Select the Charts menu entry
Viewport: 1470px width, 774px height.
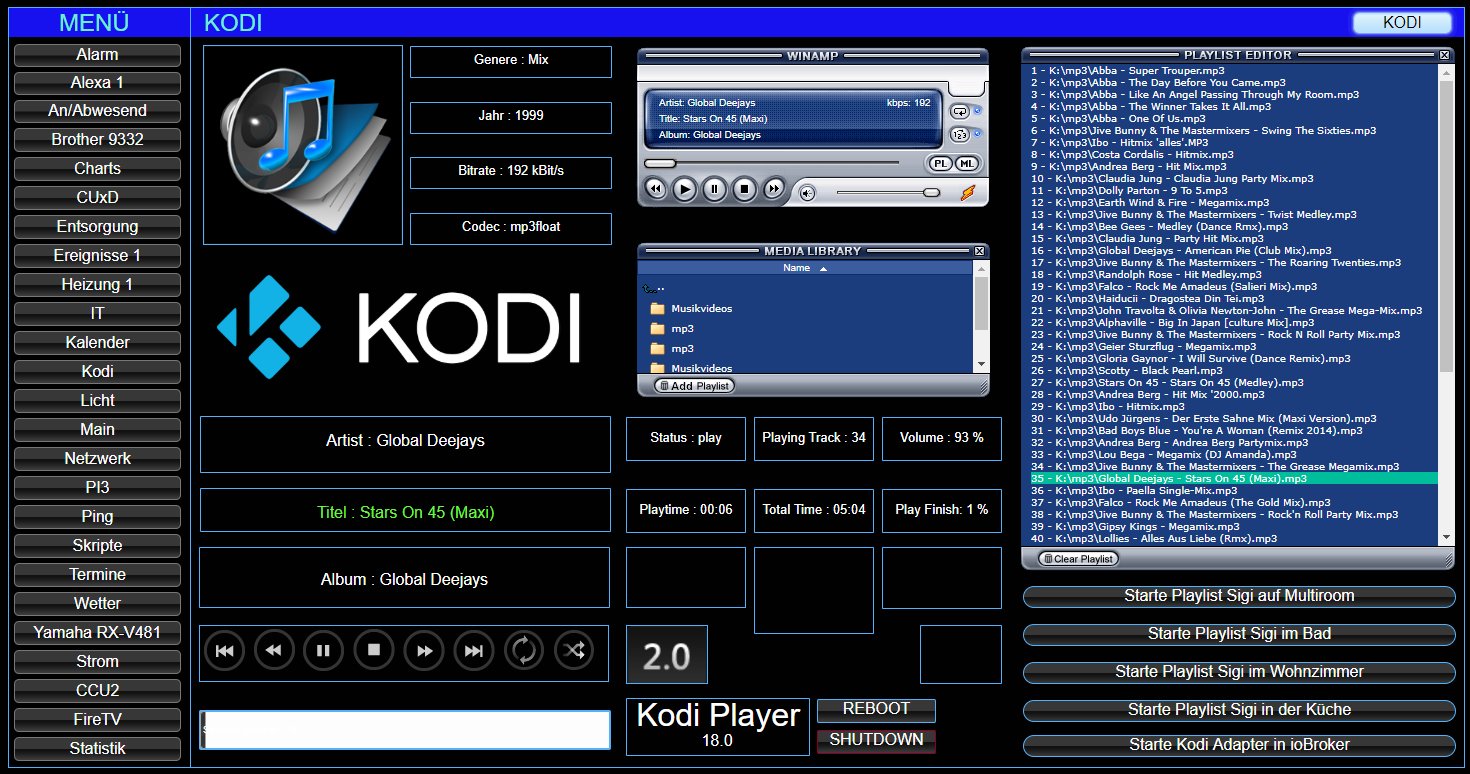(97, 169)
